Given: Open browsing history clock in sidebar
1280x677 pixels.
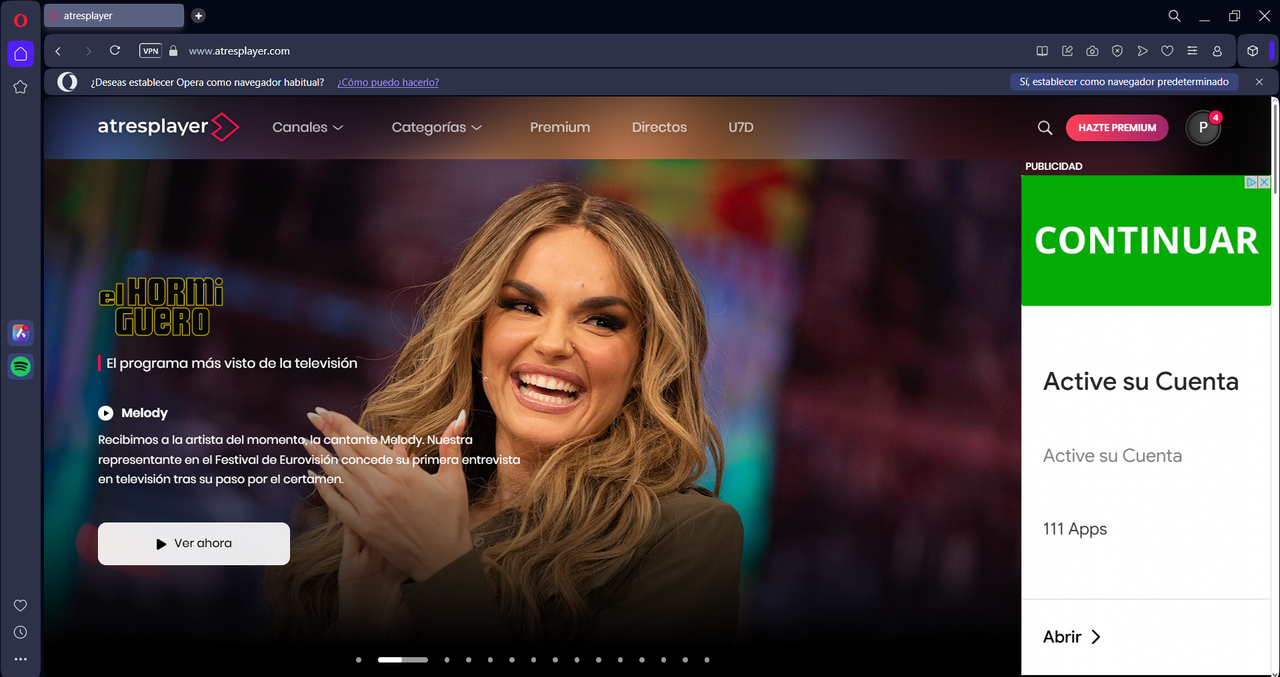Looking at the screenshot, I should [20, 632].
